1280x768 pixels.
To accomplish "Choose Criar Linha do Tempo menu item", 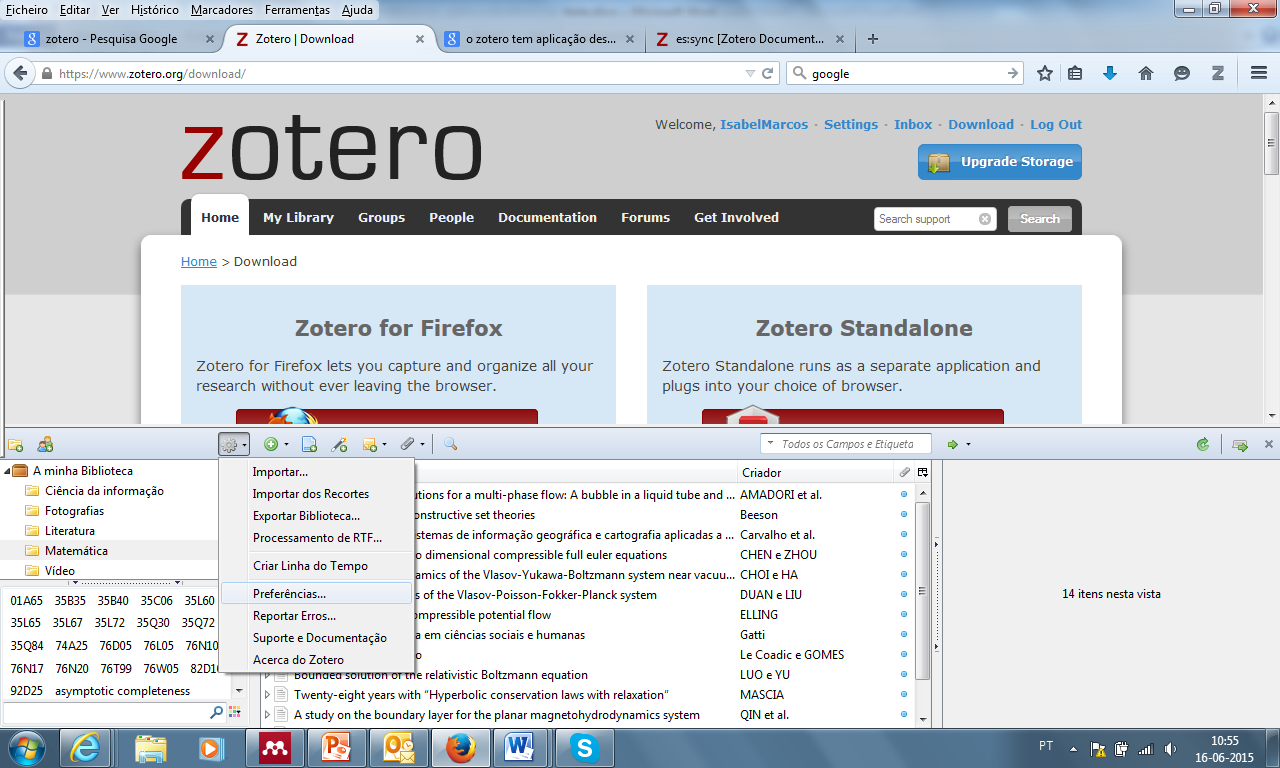I will [x=316, y=566].
